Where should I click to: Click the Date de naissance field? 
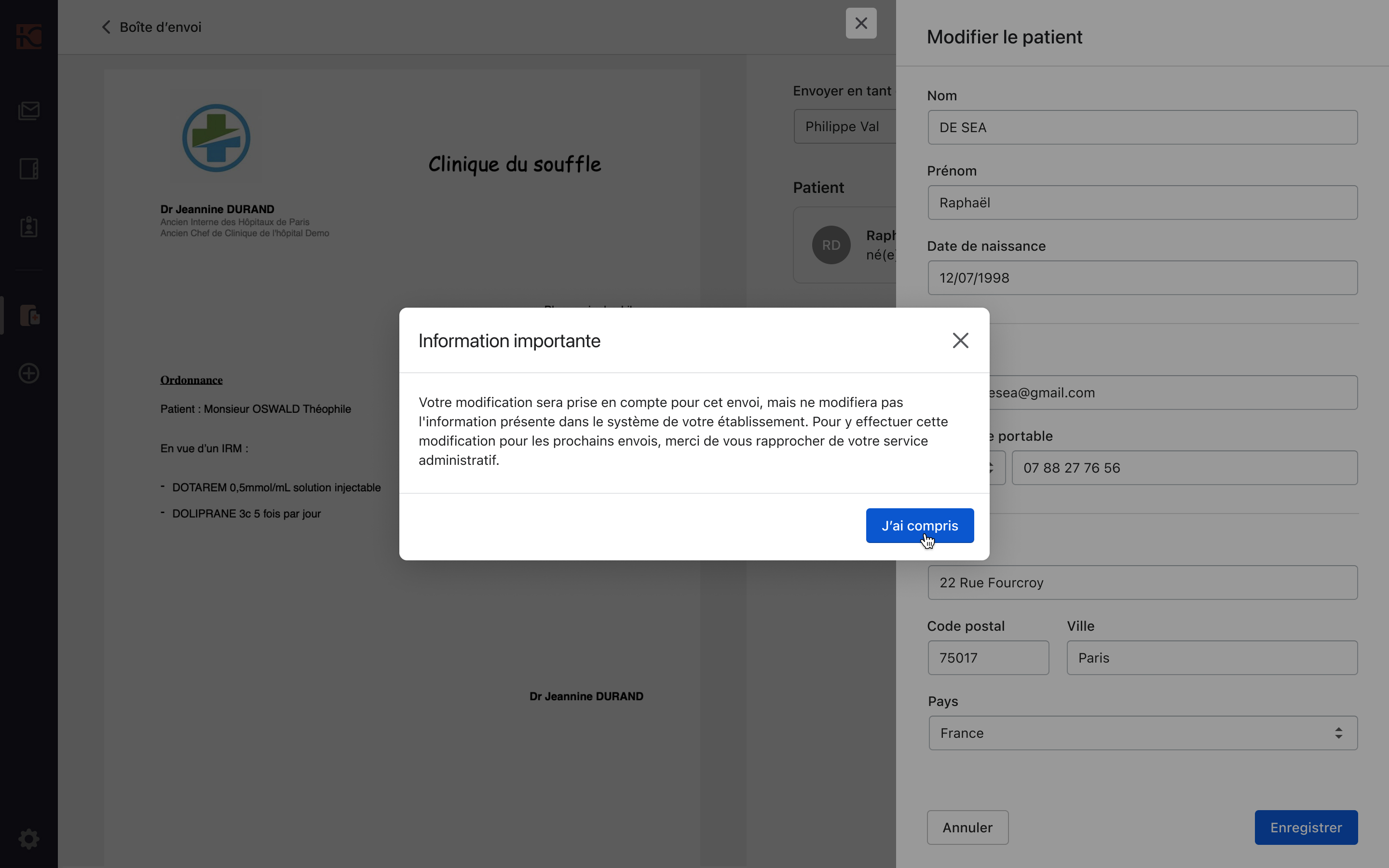point(1142,277)
